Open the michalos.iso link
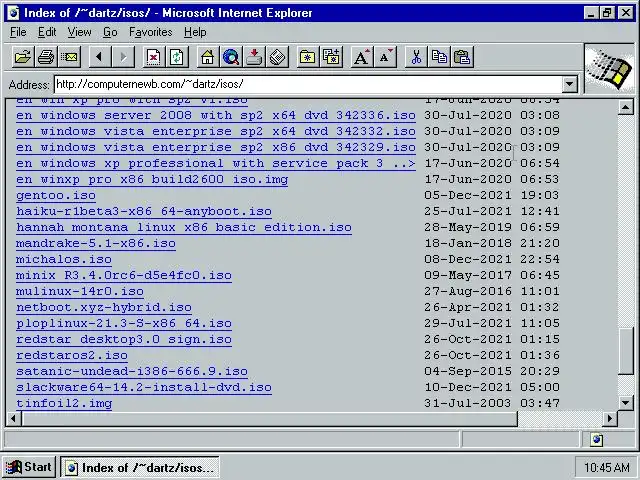640x480 pixels. [x=64, y=260]
